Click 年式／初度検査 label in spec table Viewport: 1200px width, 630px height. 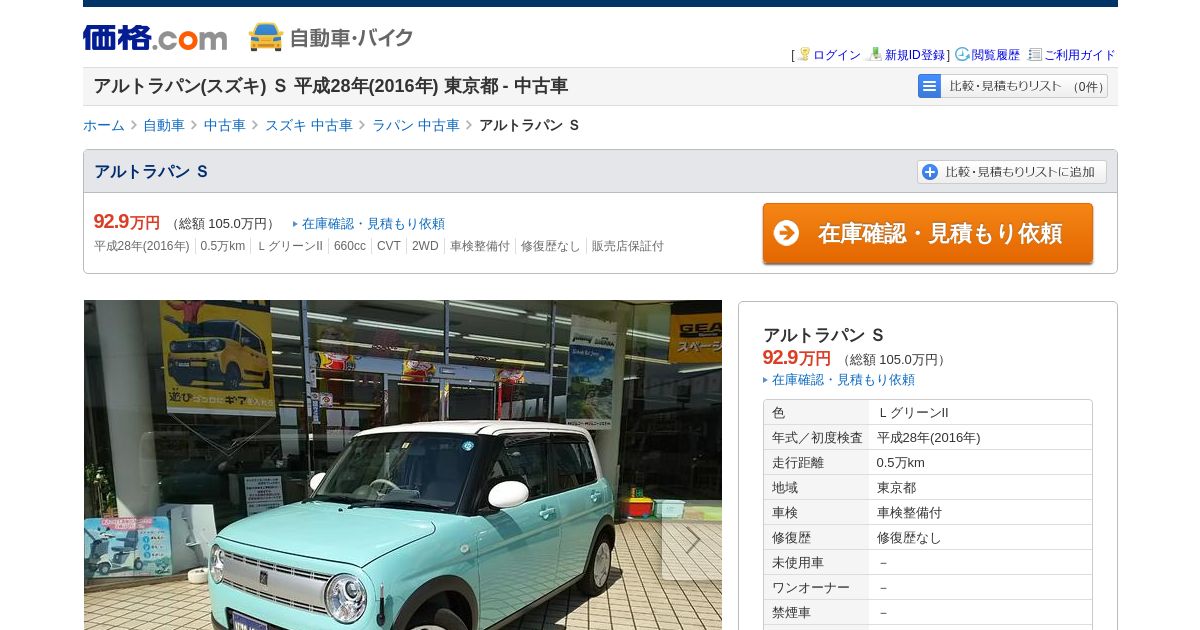817,437
